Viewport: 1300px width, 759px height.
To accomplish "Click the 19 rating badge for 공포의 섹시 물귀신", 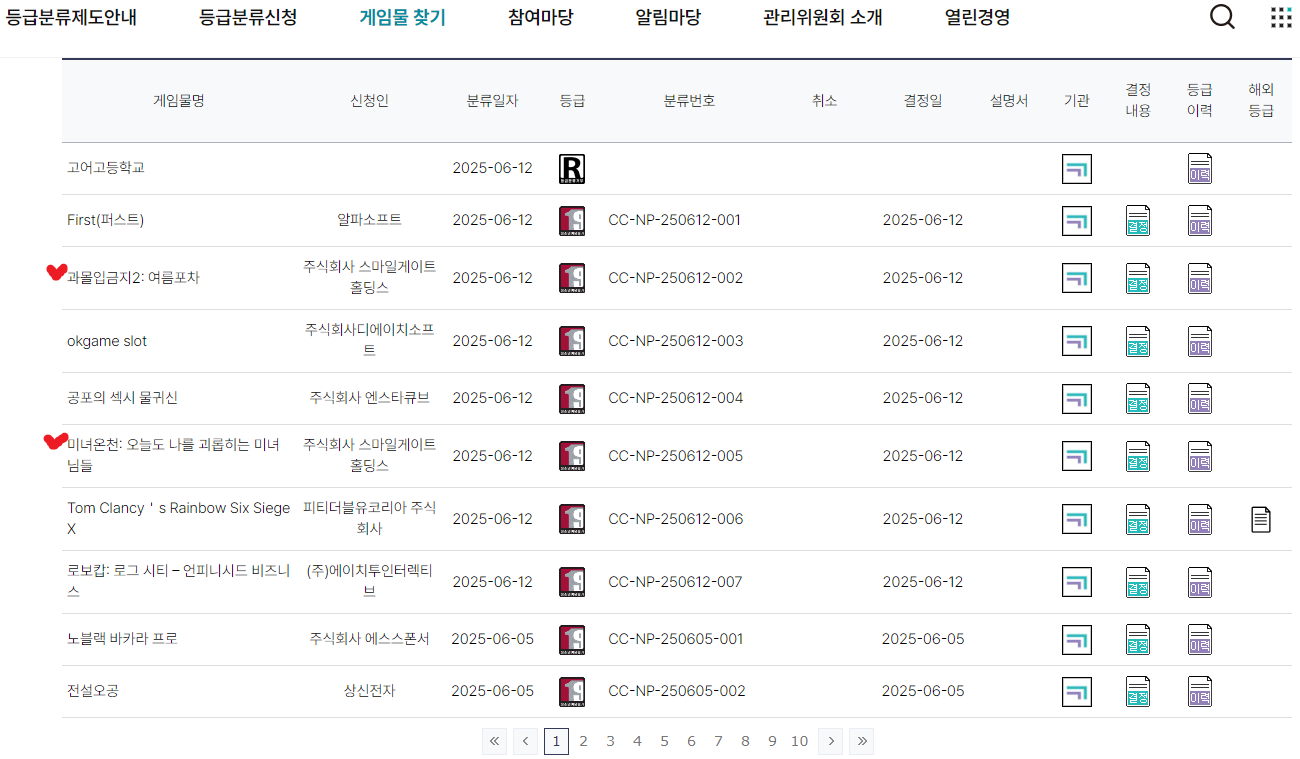I will click(x=572, y=399).
